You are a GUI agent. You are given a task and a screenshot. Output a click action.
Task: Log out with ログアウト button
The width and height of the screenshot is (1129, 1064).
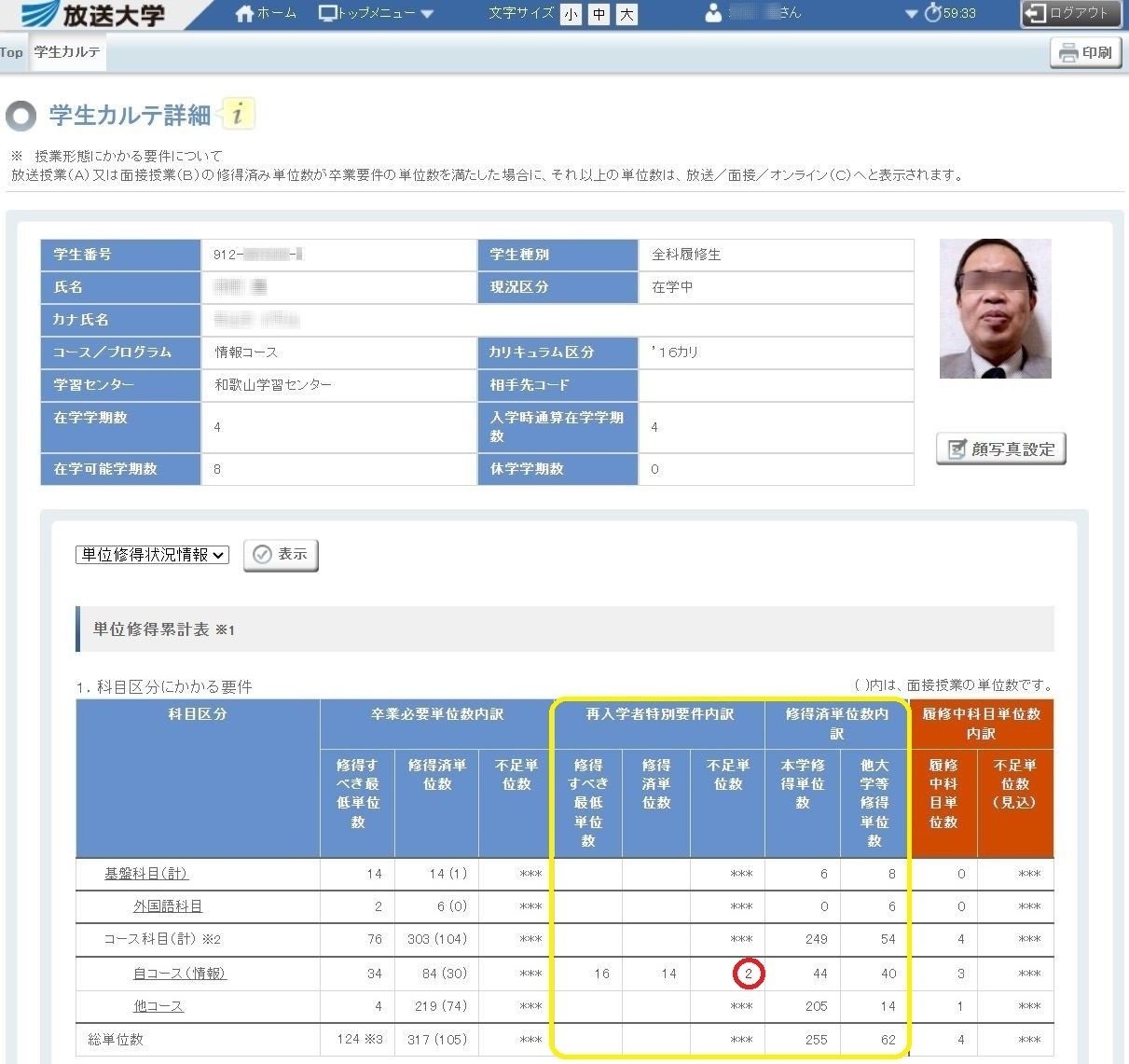[1070, 13]
